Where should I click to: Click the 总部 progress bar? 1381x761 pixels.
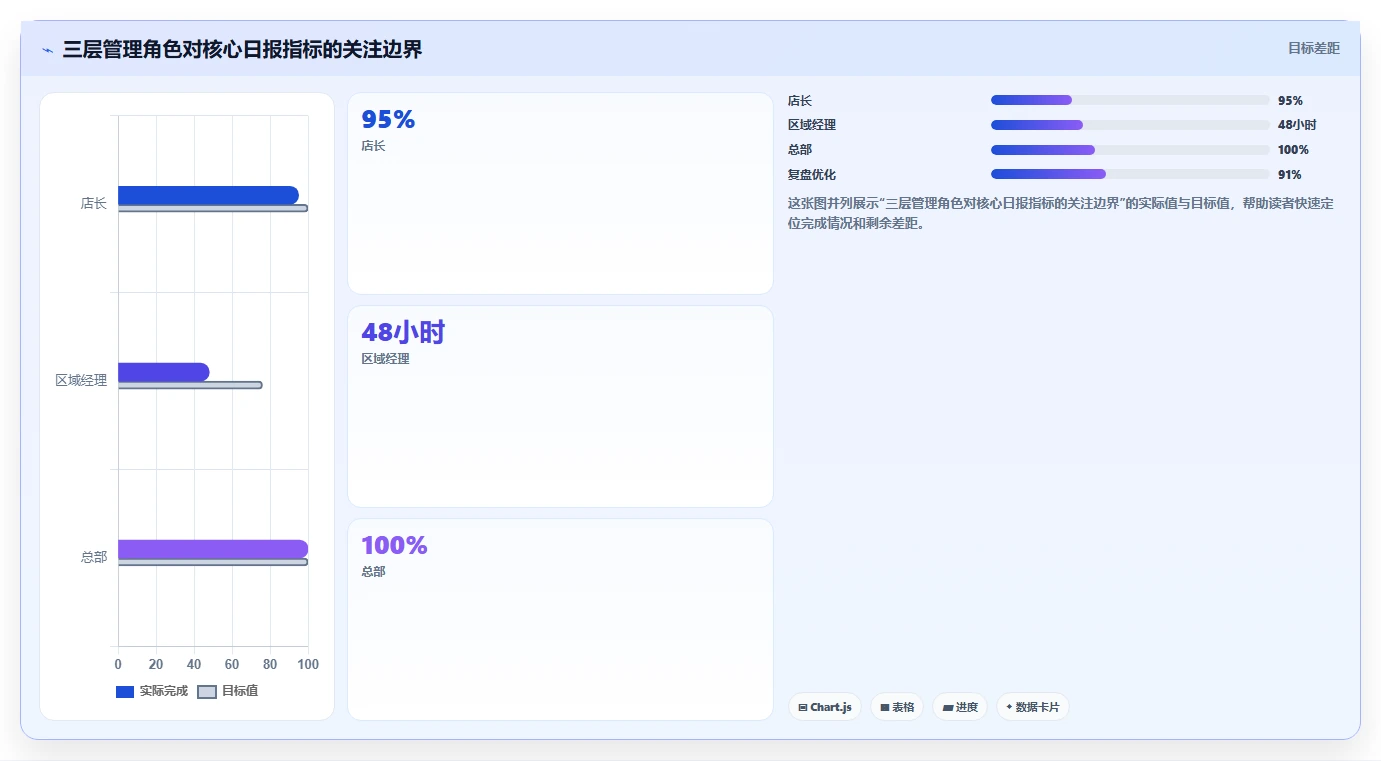click(1130, 150)
